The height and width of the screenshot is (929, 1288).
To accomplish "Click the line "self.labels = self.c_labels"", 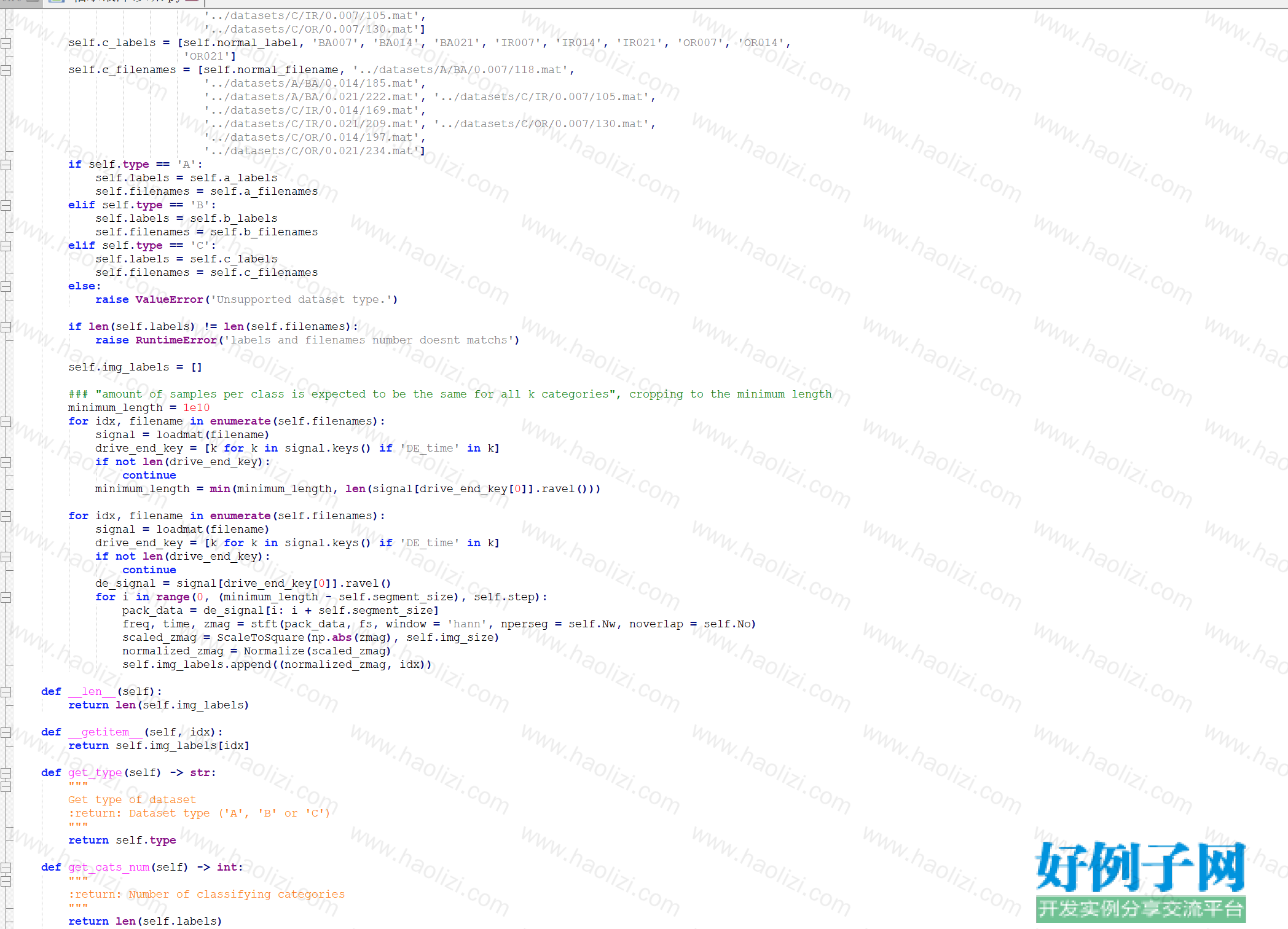I will click(186, 259).
